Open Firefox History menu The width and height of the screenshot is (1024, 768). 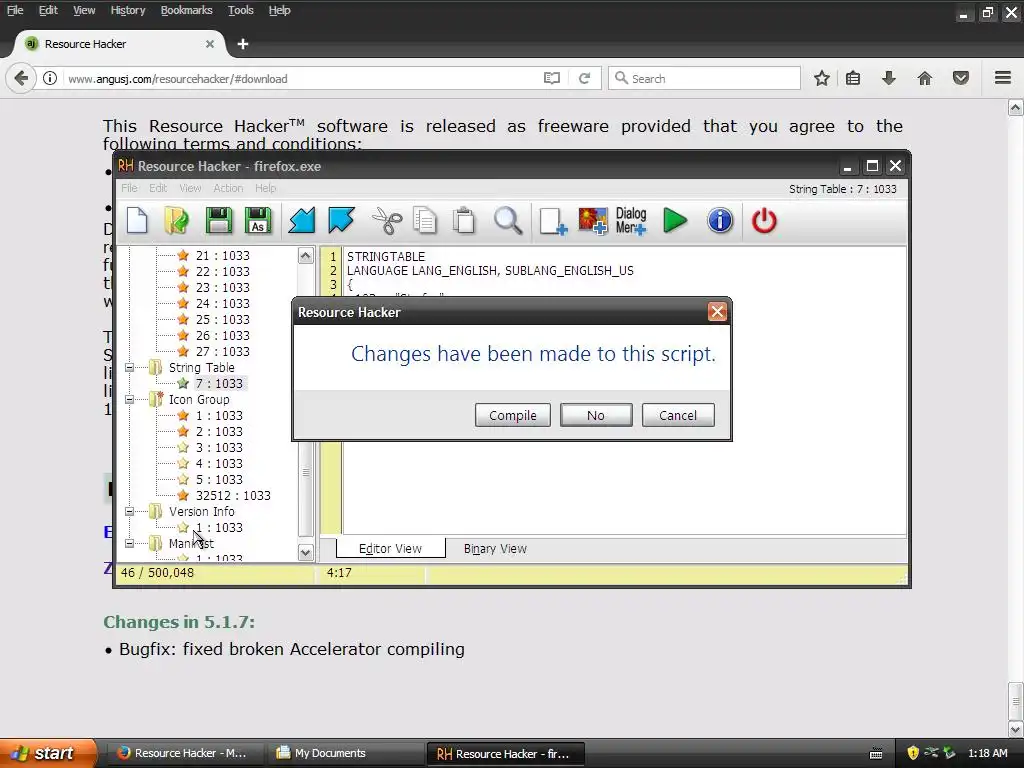pyautogui.click(x=127, y=10)
